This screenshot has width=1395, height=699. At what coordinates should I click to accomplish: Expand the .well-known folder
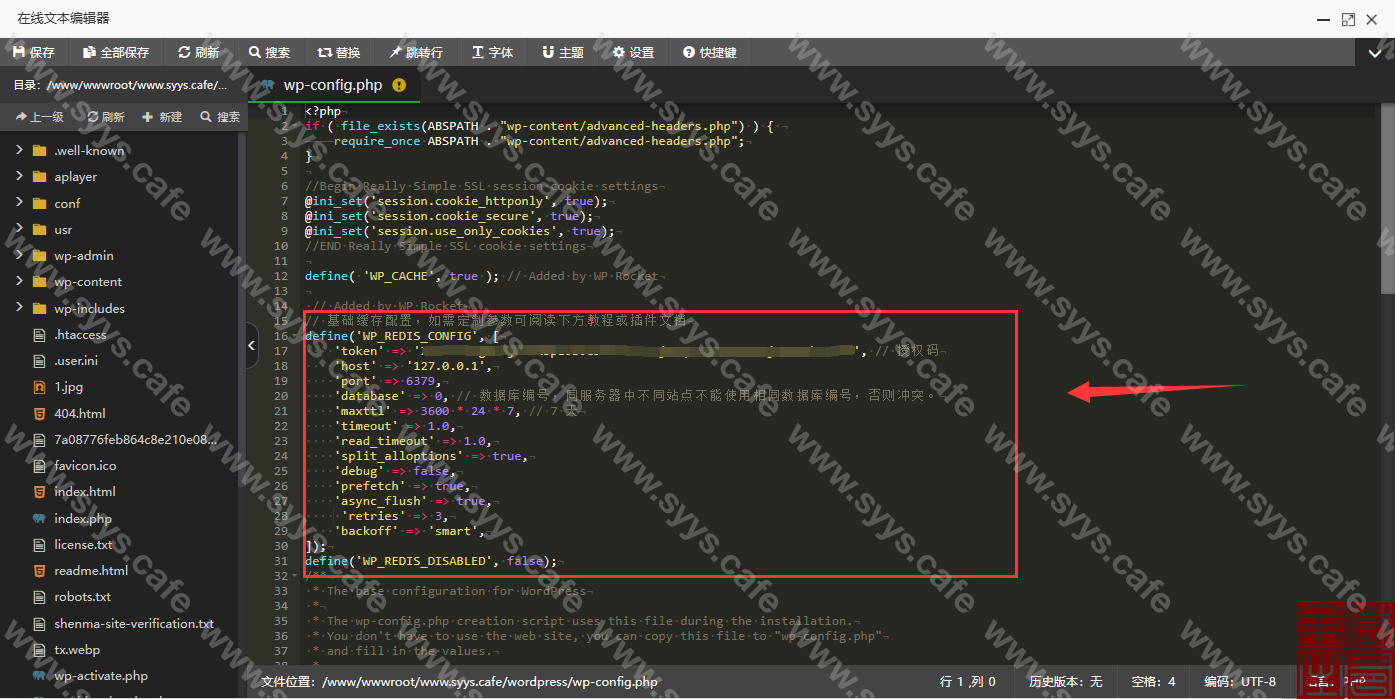[19, 150]
